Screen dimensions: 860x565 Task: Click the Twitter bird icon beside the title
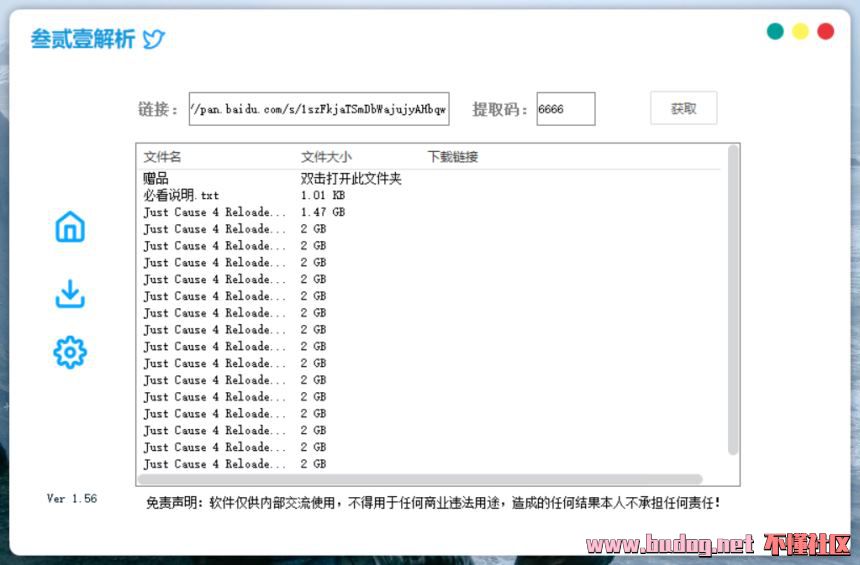coord(154,39)
